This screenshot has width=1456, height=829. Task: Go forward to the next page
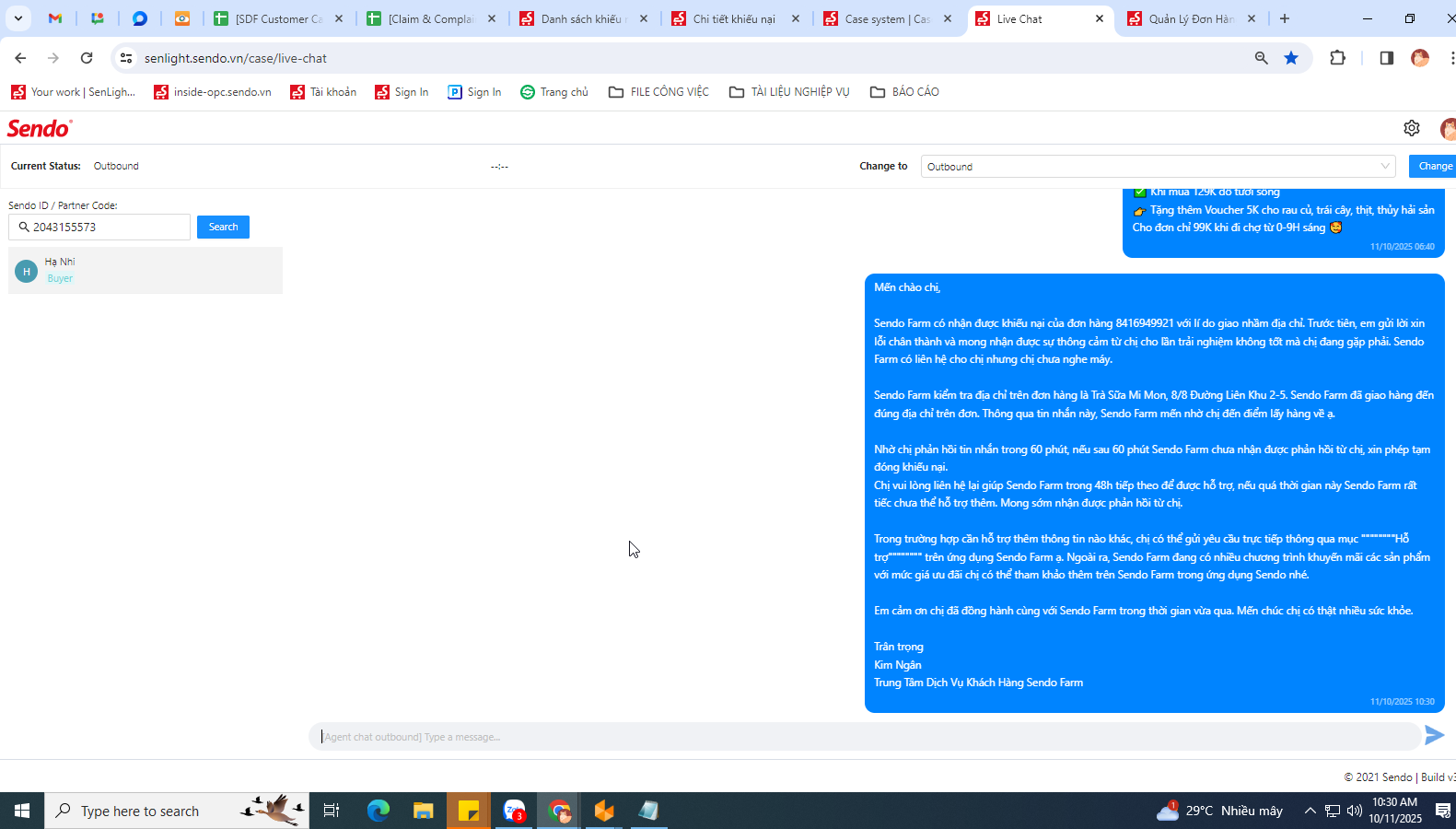click(x=53, y=58)
